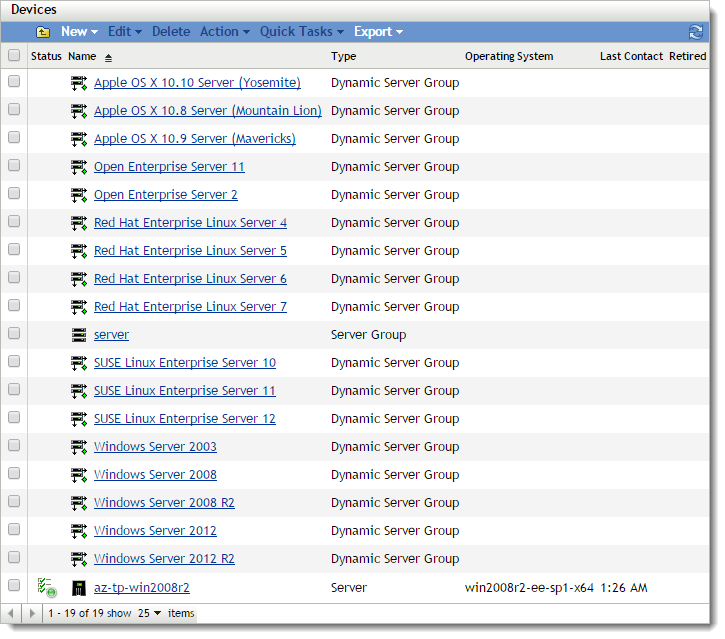
Task: Click the Windows Server 2008 R2 group icon
Action: pos(79,503)
